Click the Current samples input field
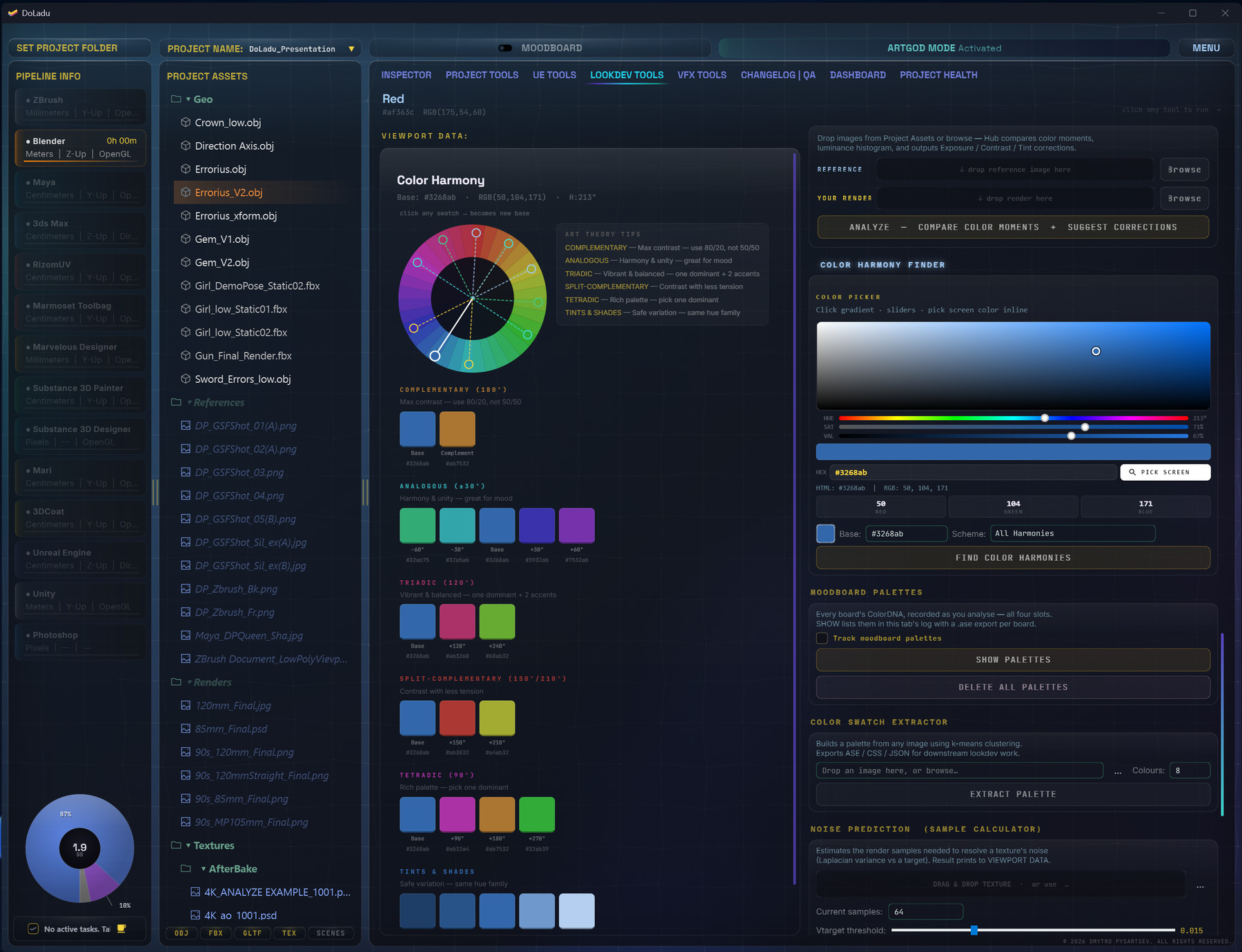The image size is (1242, 952). [x=925, y=911]
